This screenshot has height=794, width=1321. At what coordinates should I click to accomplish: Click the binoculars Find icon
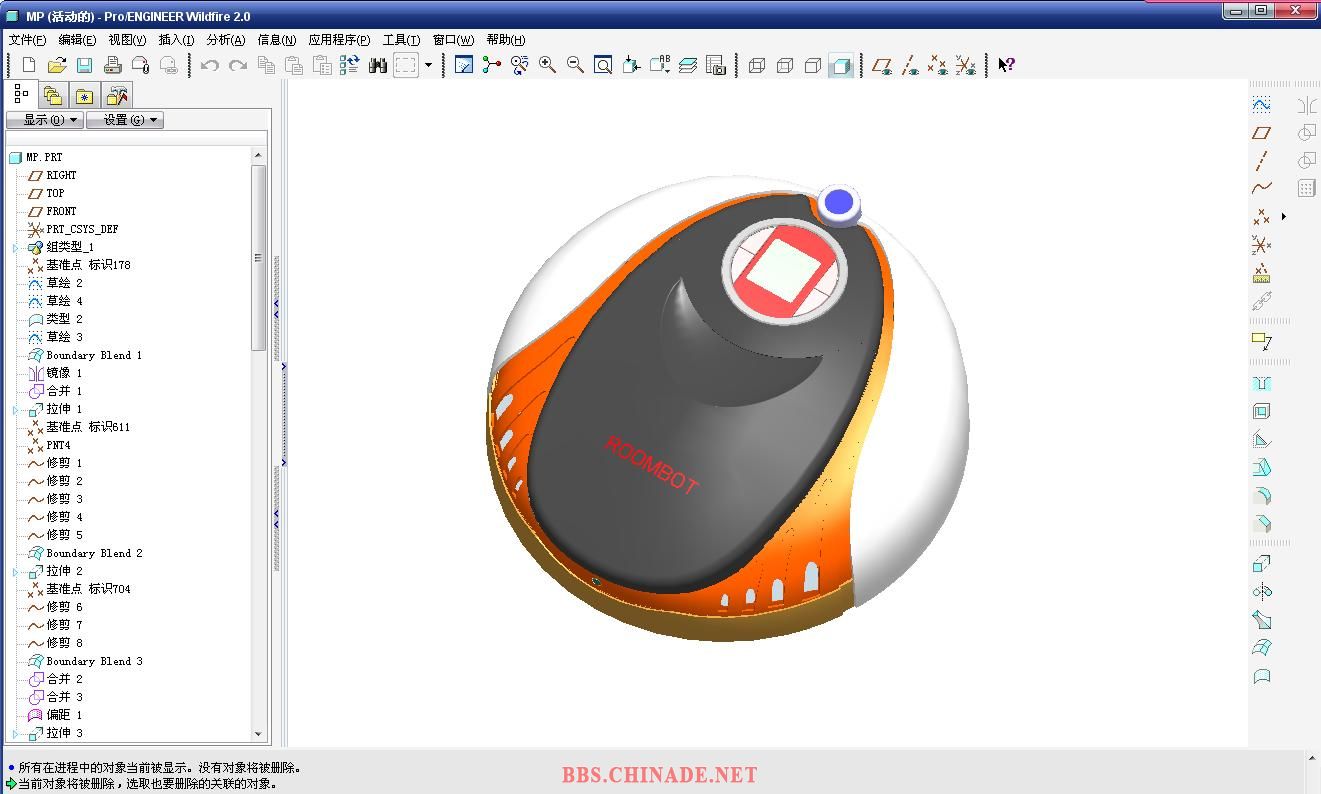[378, 65]
